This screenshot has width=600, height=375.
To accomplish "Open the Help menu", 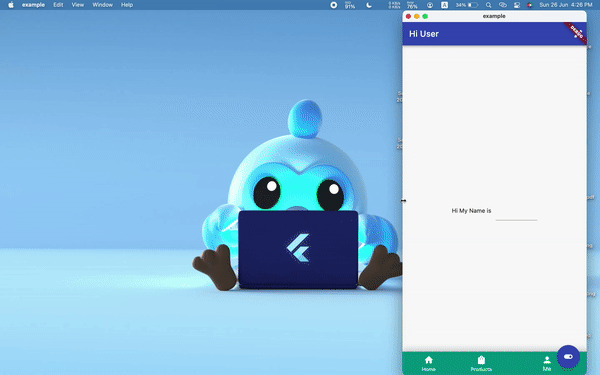I will click(x=127, y=5).
